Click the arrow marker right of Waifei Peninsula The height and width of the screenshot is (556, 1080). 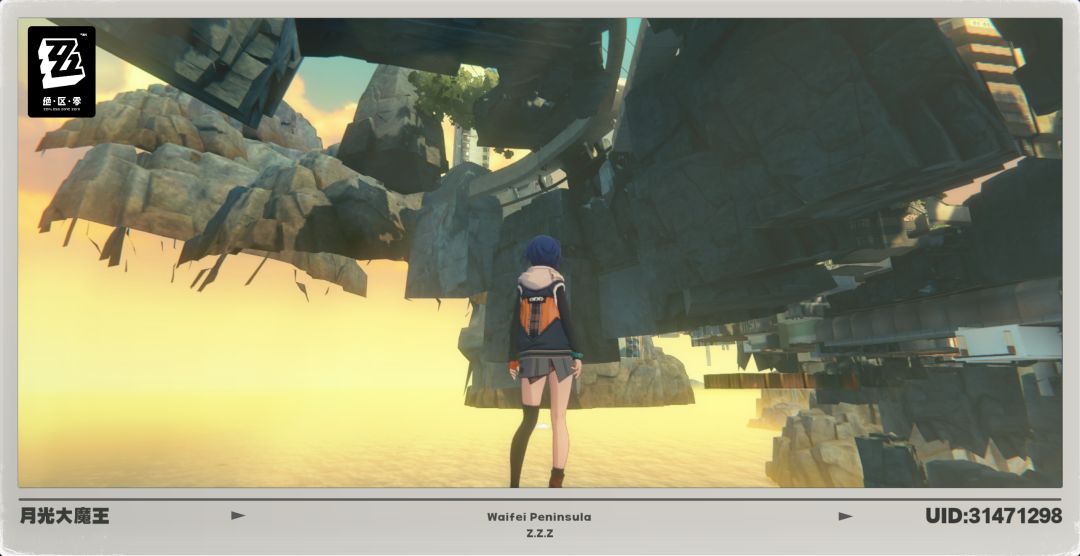(x=845, y=516)
